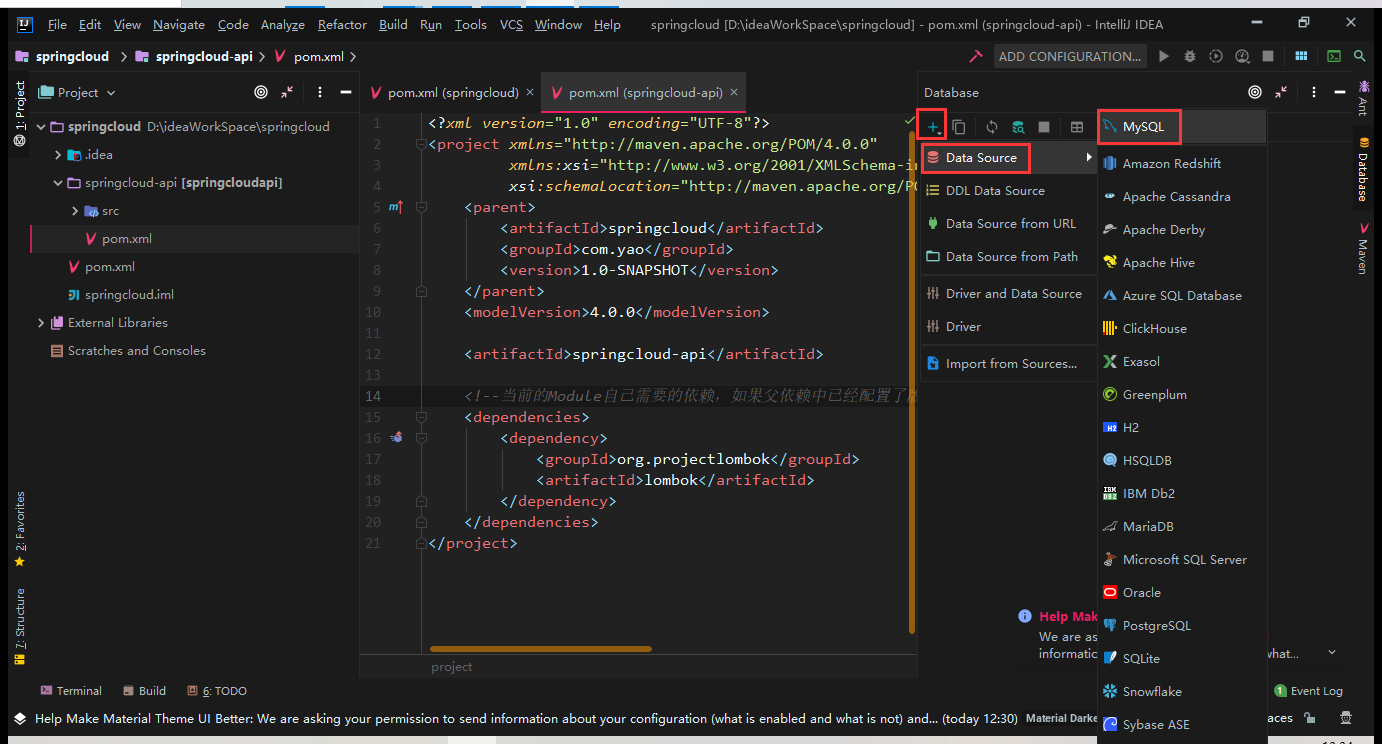Collapse all items in the Database panel
The image size is (1382, 744).
[1282, 92]
